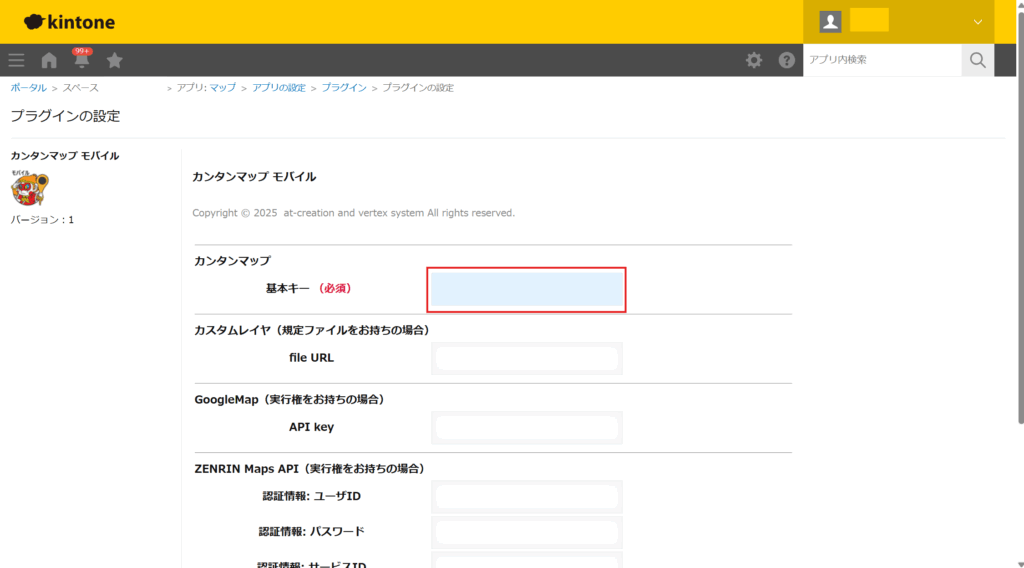Viewport: 1024px width, 568px height.
Task: Click the スペース breadcrumb text
Action: (x=80, y=87)
